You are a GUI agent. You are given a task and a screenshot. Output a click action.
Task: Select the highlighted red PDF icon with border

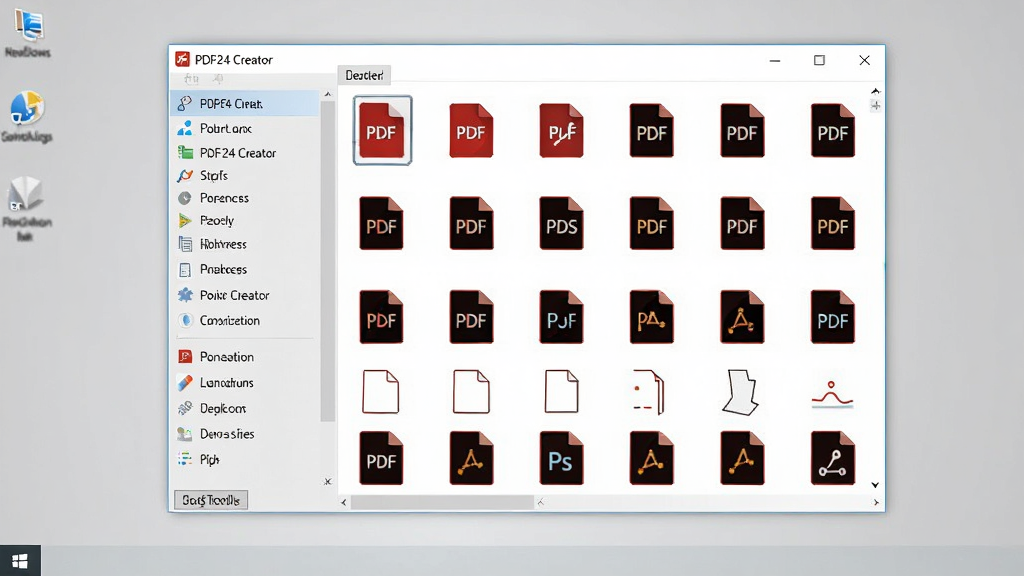[x=382, y=131]
